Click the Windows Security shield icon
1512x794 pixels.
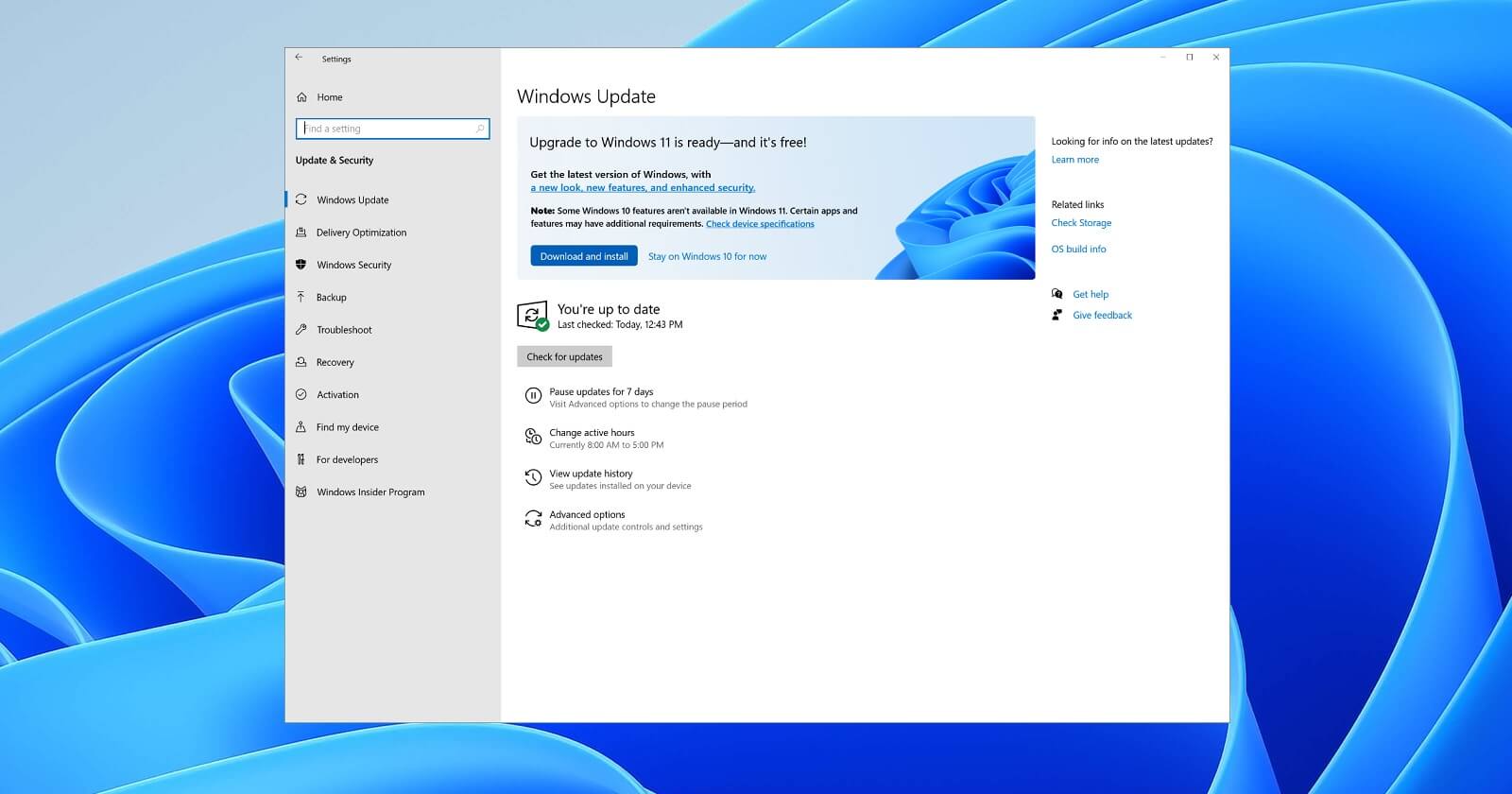pos(301,265)
